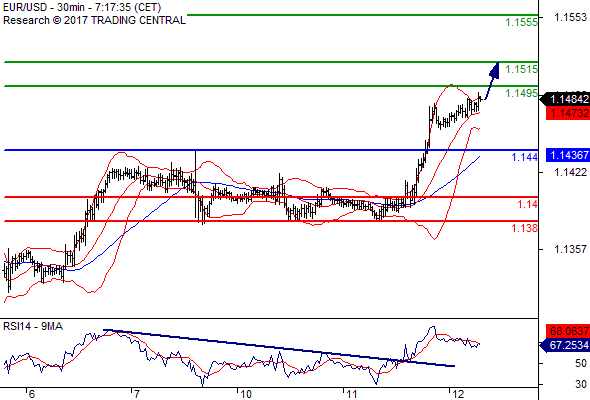Click the blue price tag 1.14367
The width and height of the screenshot is (590, 400).
pyautogui.click(x=568, y=155)
